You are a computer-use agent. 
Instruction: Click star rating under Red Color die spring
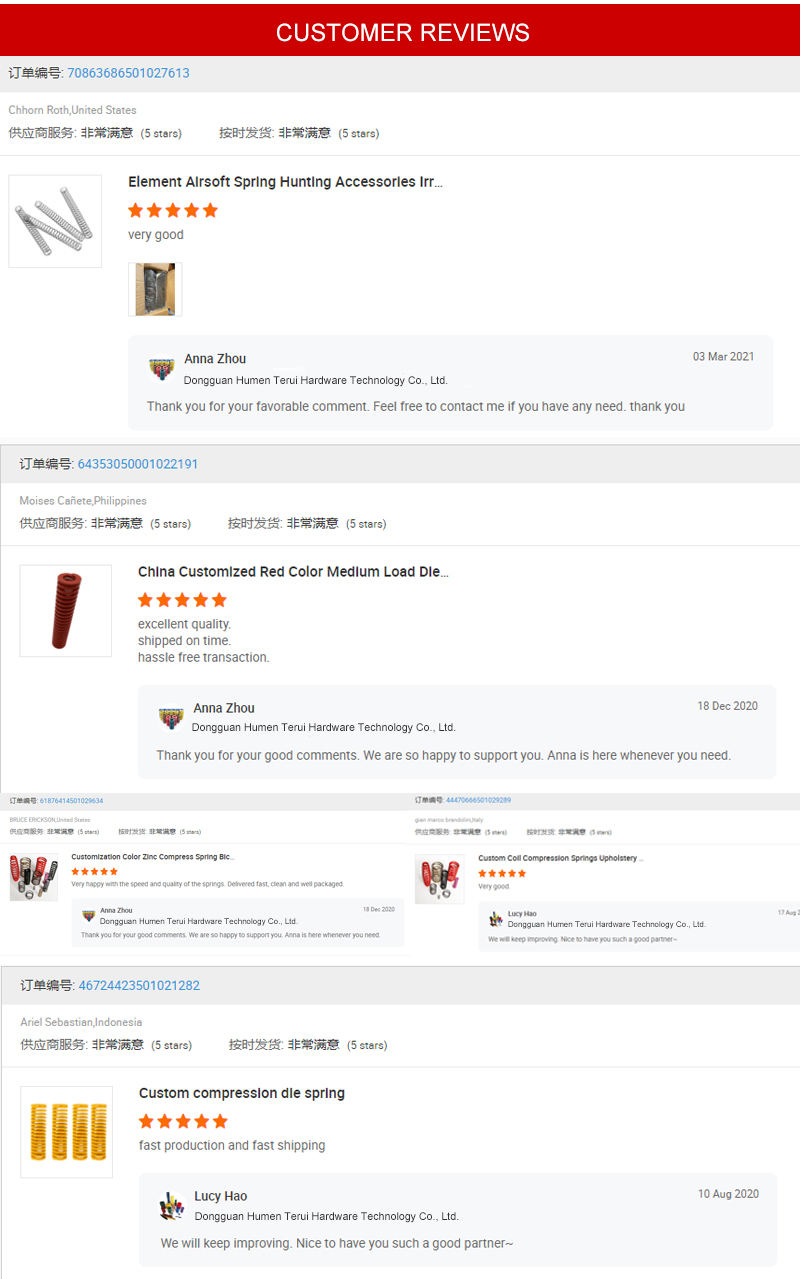click(x=182, y=600)
